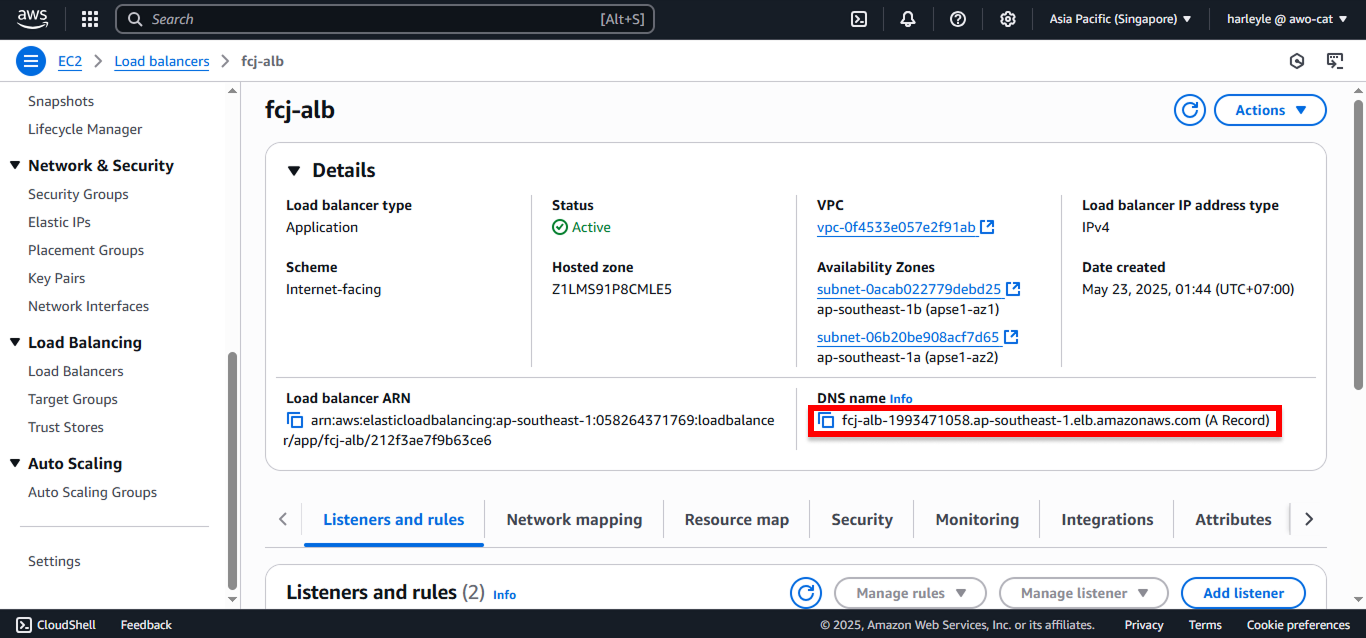Switch to the Network mapping tab
Image resolution: width=1366 pixels, height=638 pixels.
point(574,520)
